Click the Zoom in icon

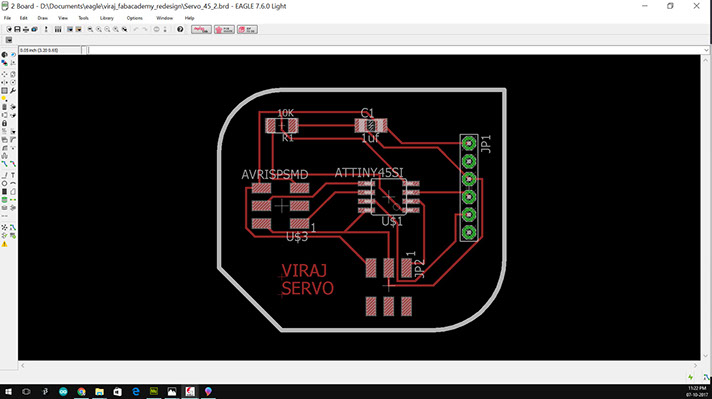[x=99, y=30]
